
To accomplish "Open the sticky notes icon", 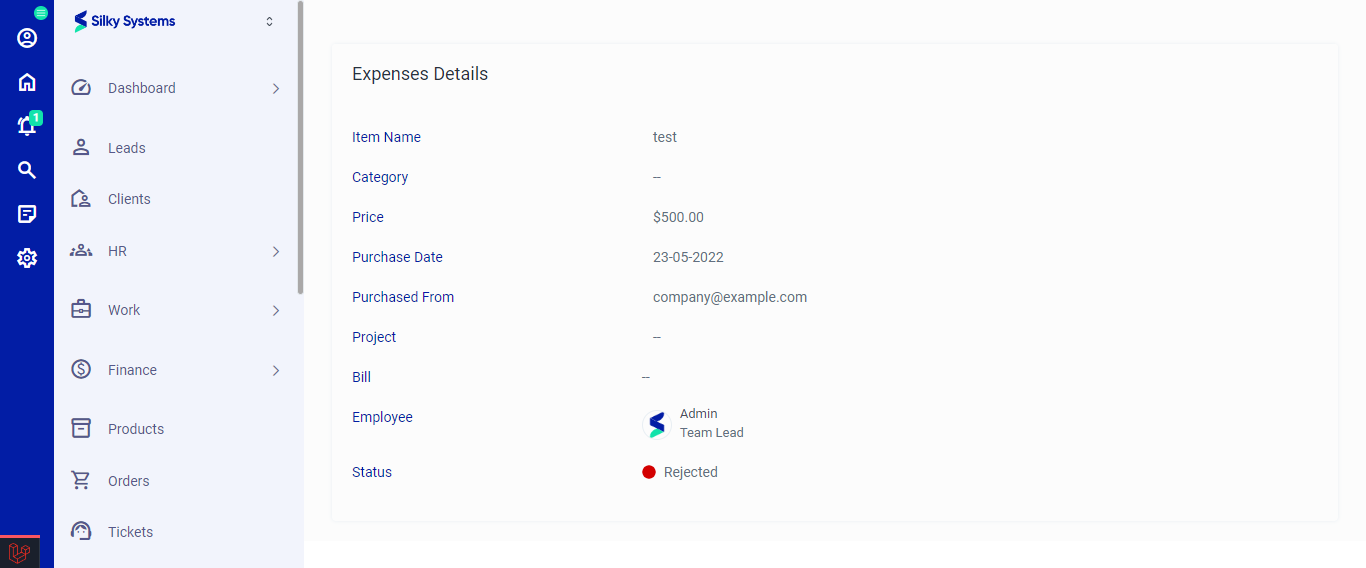I will 27,214.
